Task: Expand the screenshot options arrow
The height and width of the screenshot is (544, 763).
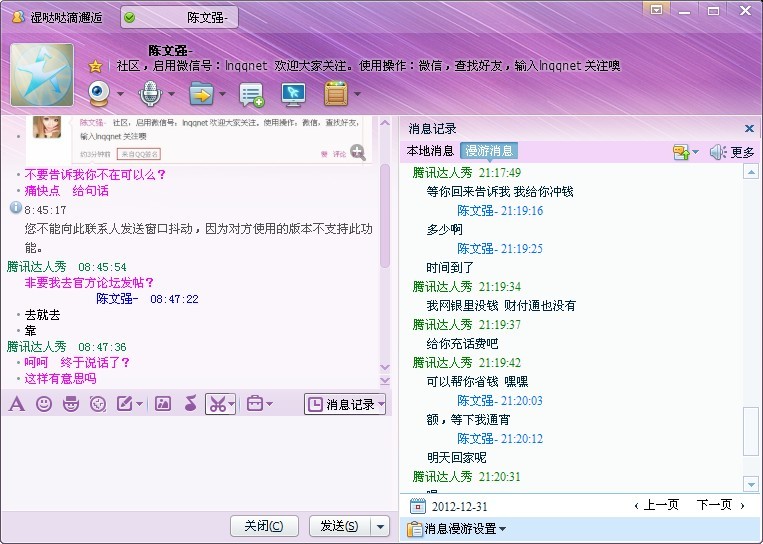Action: [232, 404]
